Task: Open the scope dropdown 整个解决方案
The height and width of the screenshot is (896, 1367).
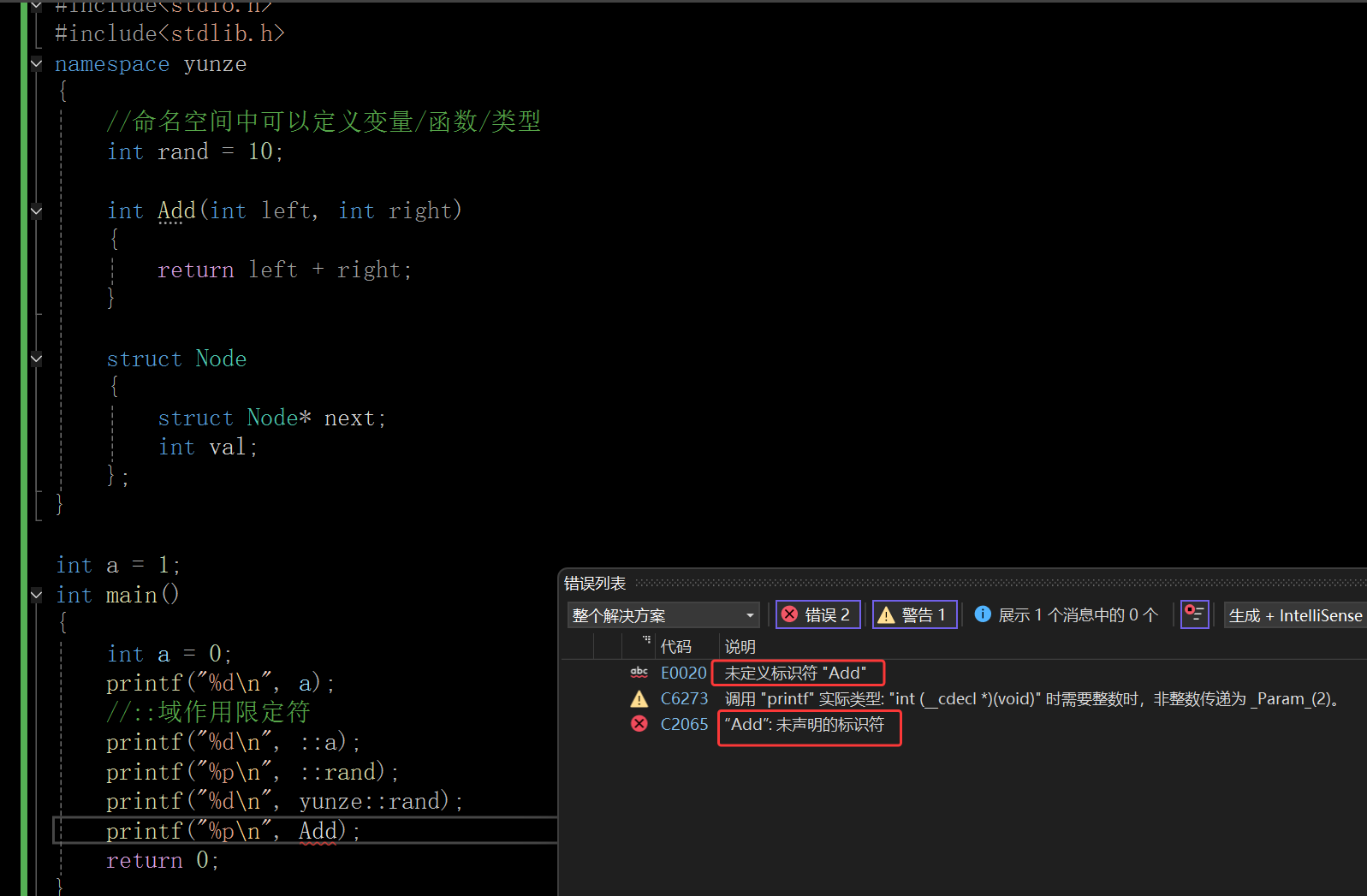Action: (663, 615)
